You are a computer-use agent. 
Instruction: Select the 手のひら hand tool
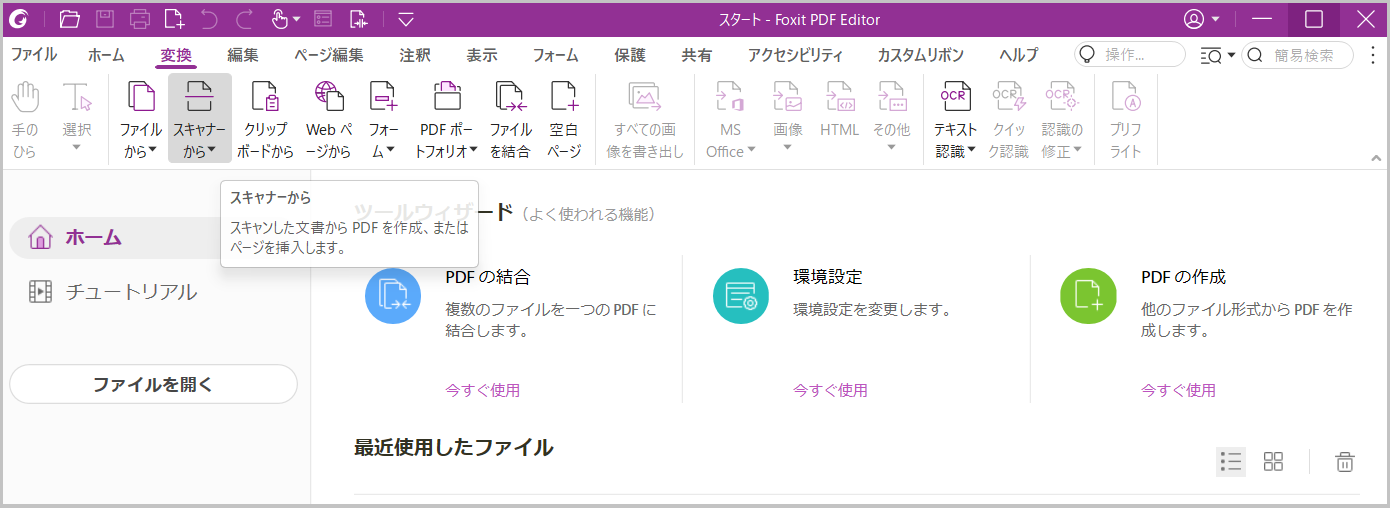click(x=25, y=120)
